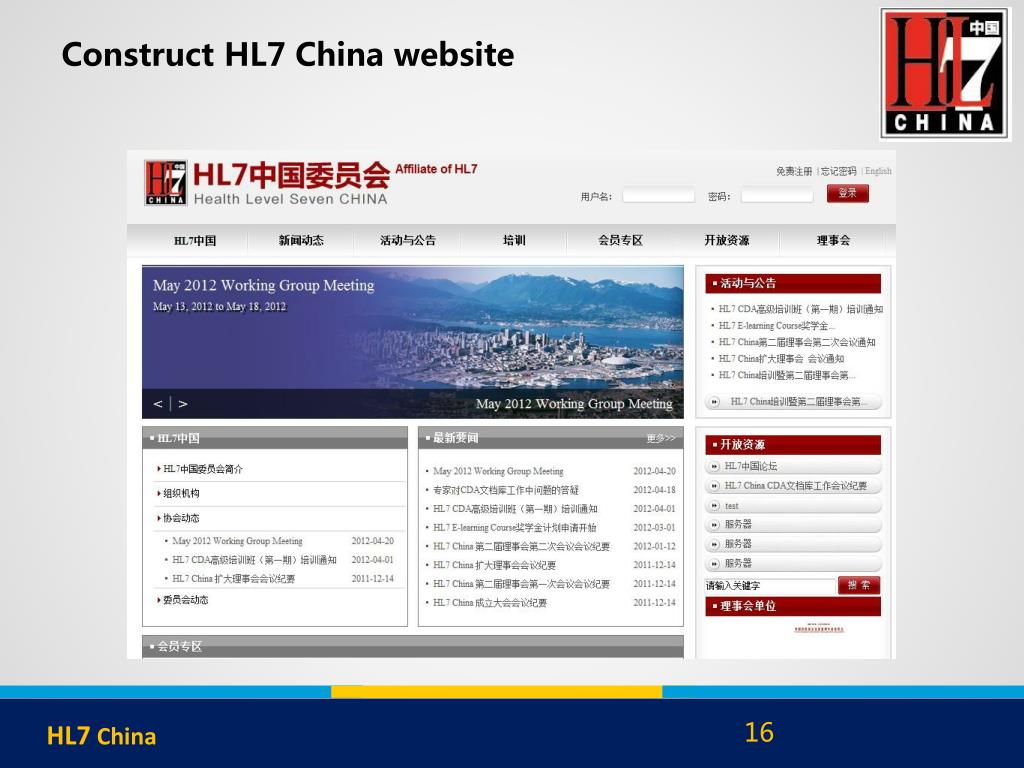This screenshot has width=1024, height=768.
Task: Open HL7 China第二届理事会第二次会议通知
Action: (x=797, y=342)
